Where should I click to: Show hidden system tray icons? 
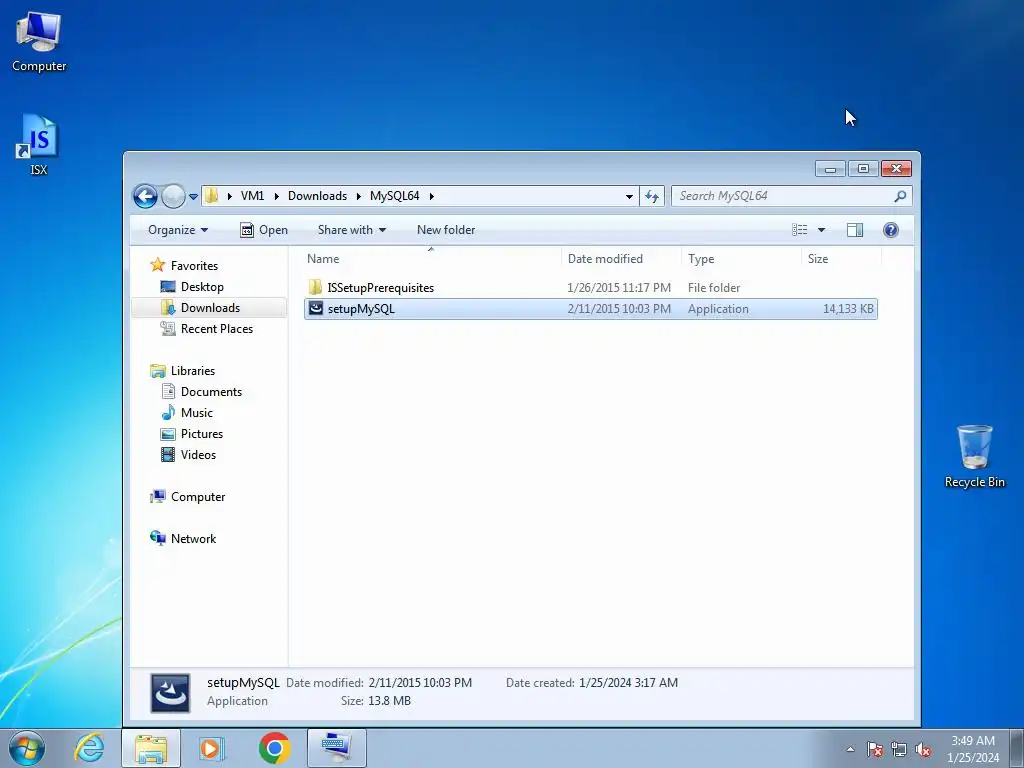(850, 749)
